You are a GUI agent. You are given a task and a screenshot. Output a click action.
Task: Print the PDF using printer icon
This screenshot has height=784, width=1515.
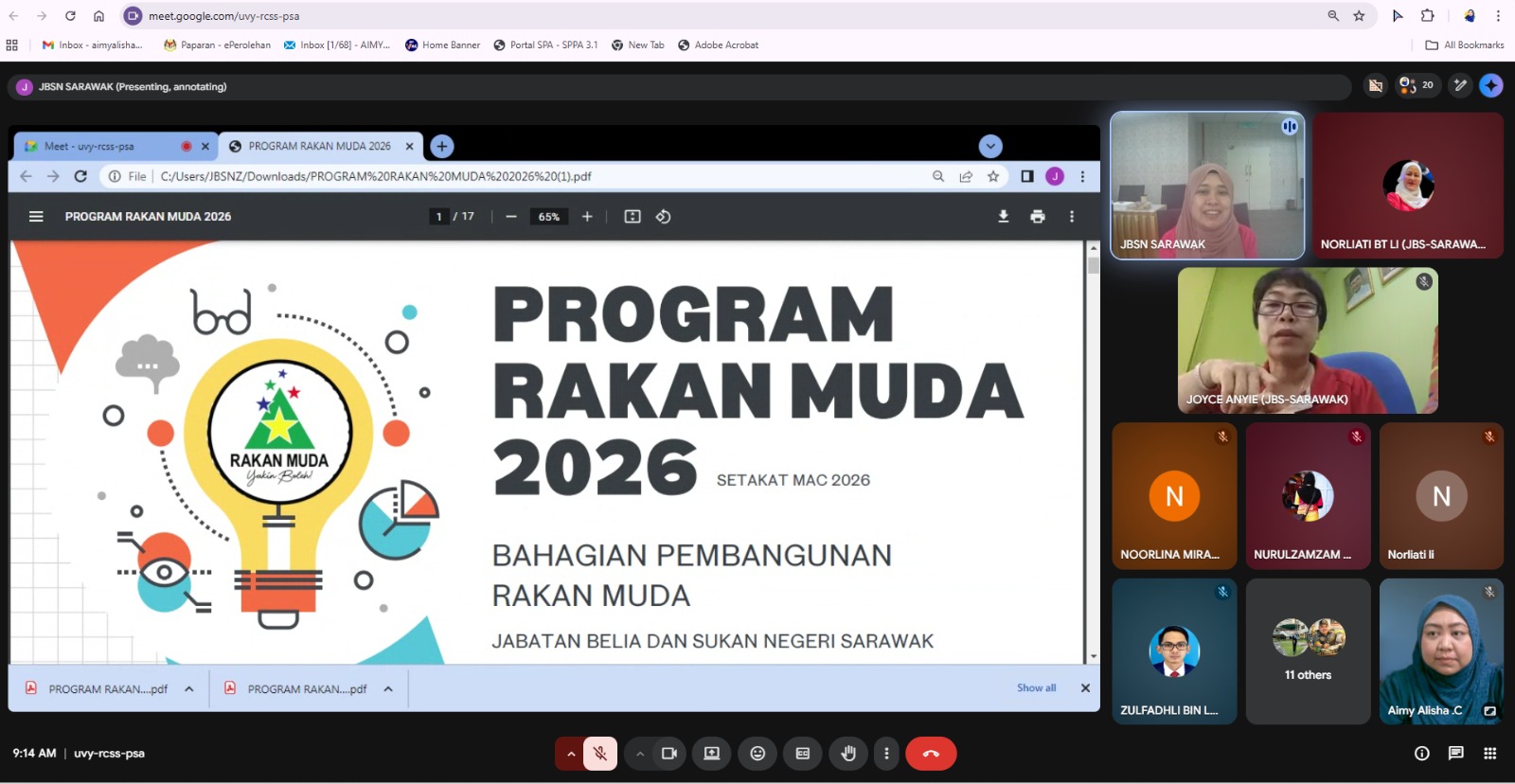tap(1038, 217)
